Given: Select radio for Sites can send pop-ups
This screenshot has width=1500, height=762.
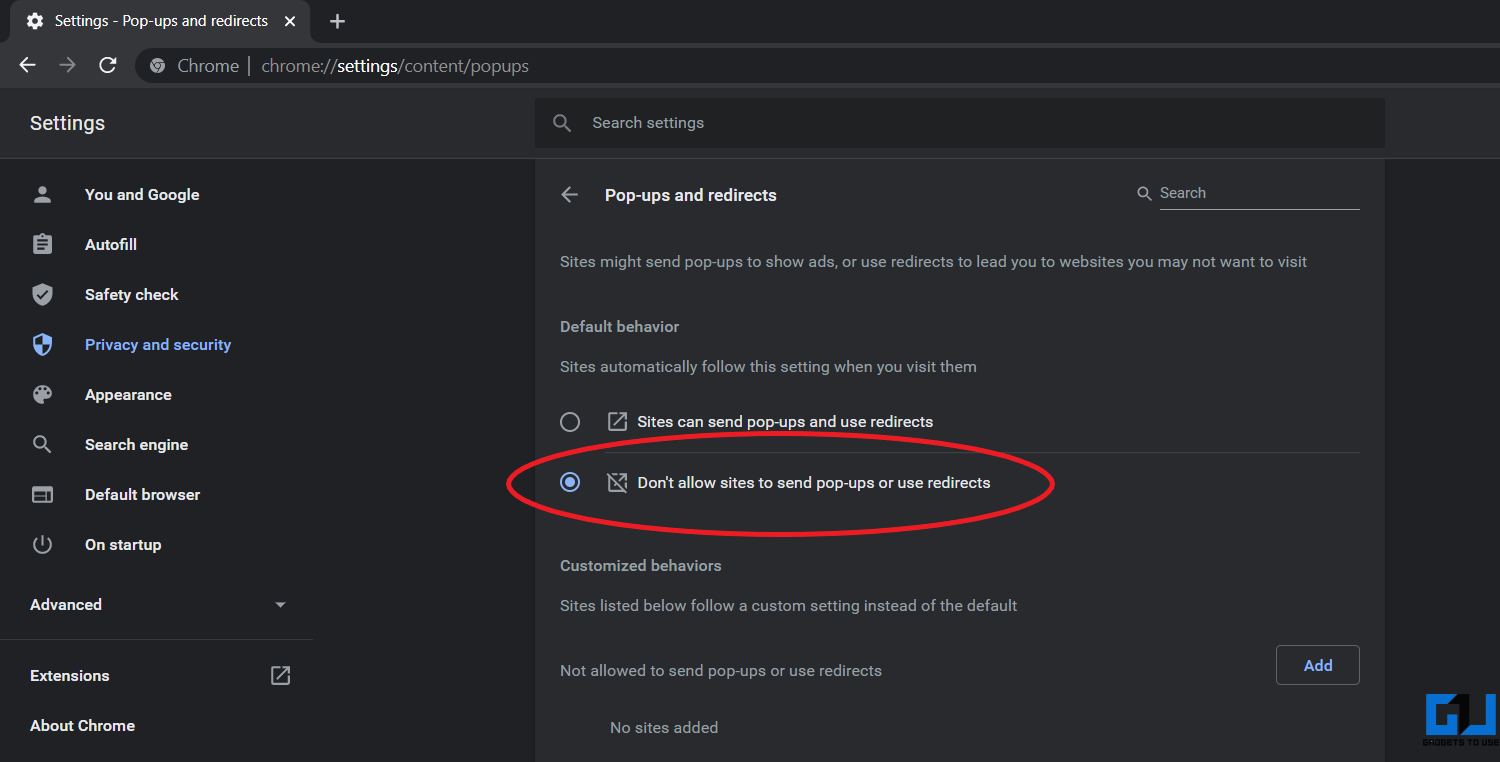Looking at the screenshot, I should coord(570,422).
